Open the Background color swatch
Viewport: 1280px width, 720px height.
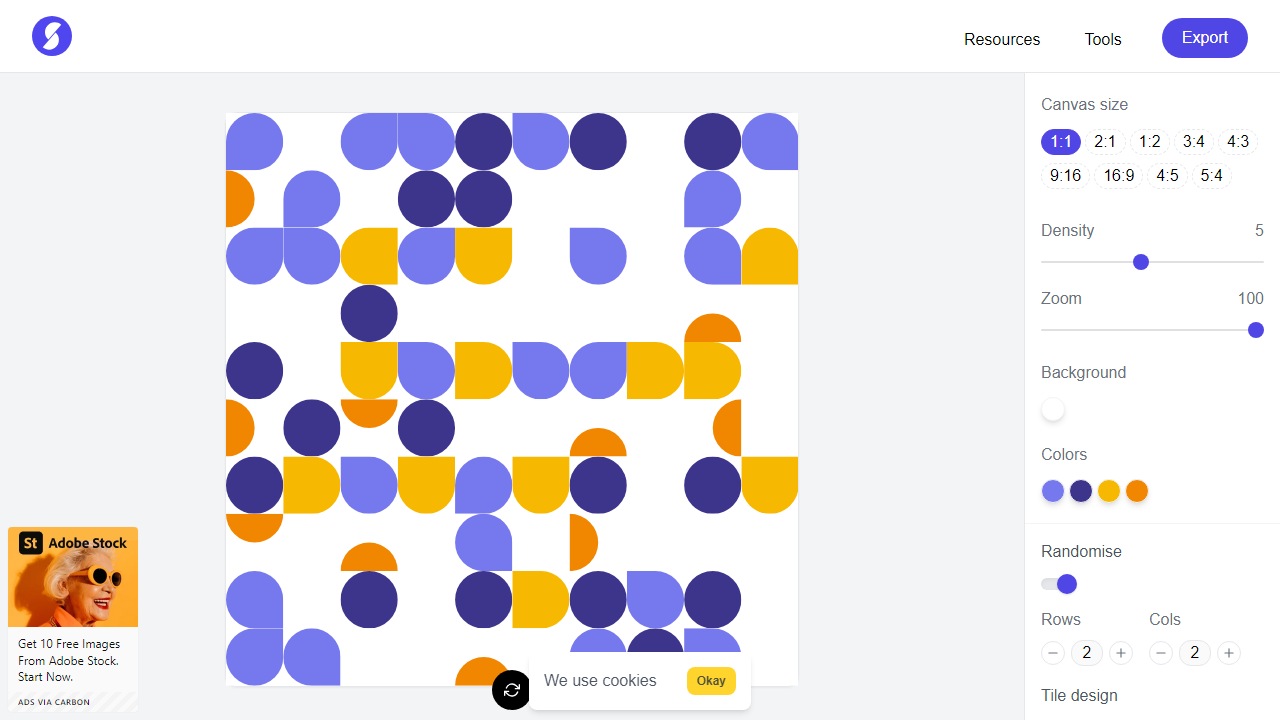point(1052,409)
